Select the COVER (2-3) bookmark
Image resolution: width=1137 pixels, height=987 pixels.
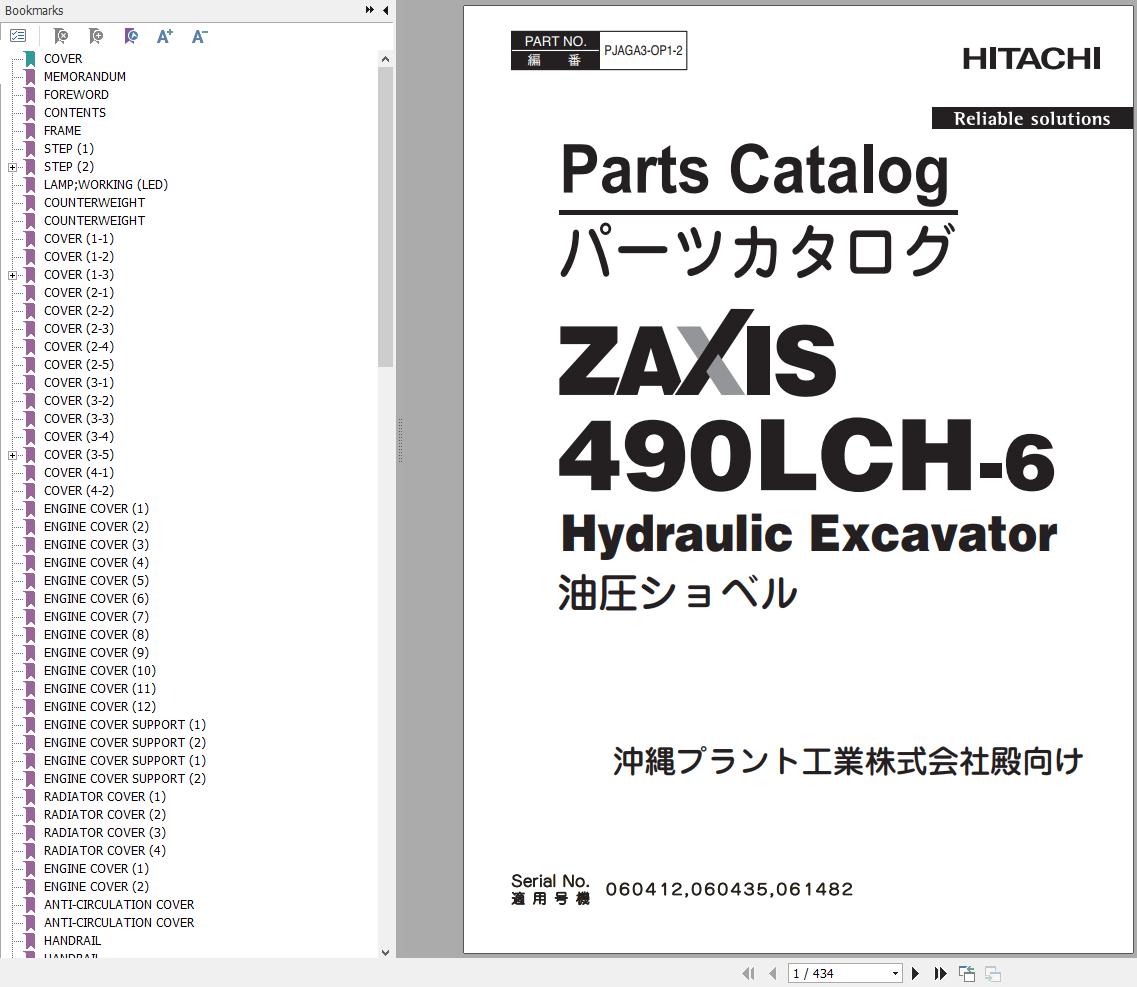click(79, 329)
